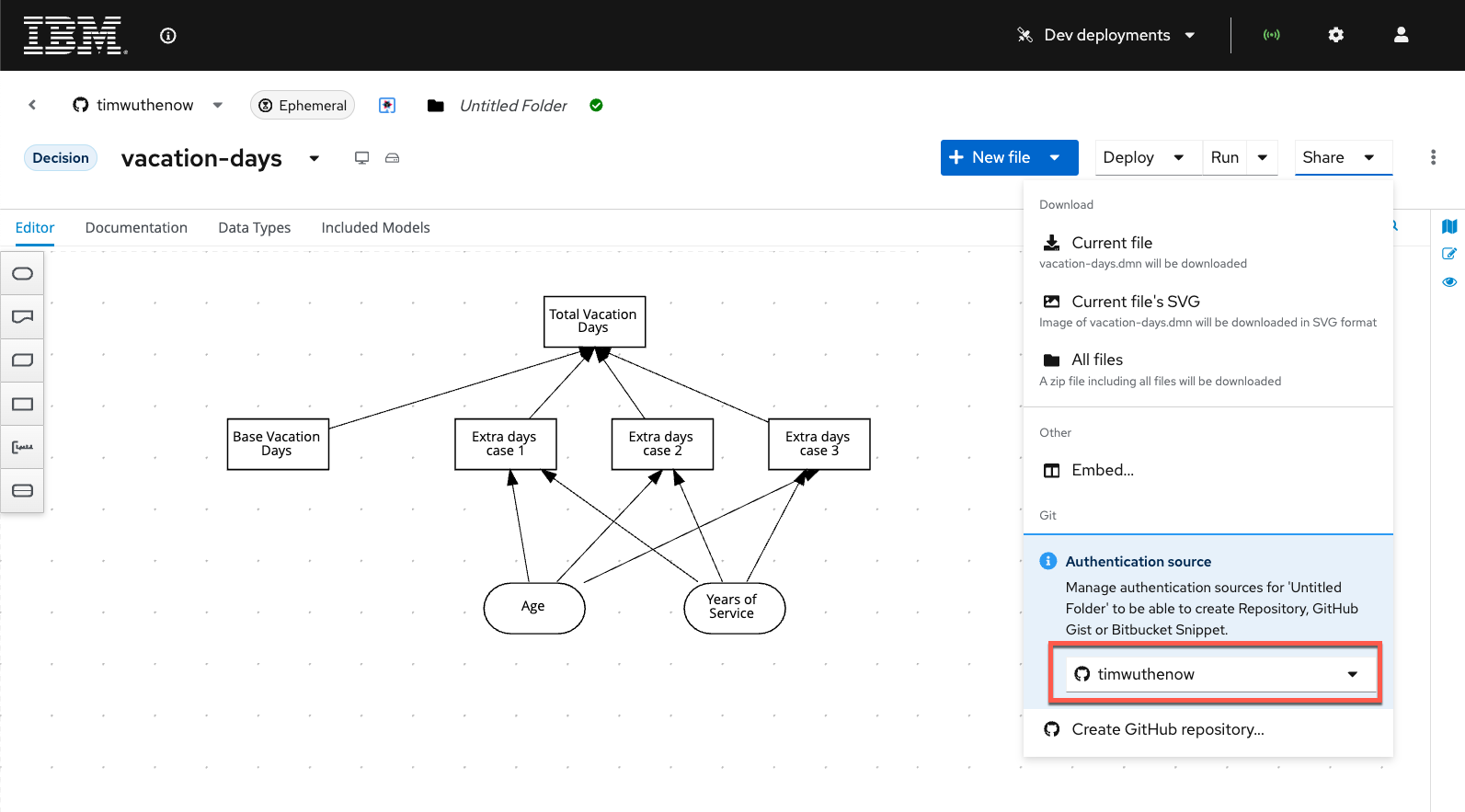Open the about info icon
This screenshot has width=1465, height=812.
[167, 36]
